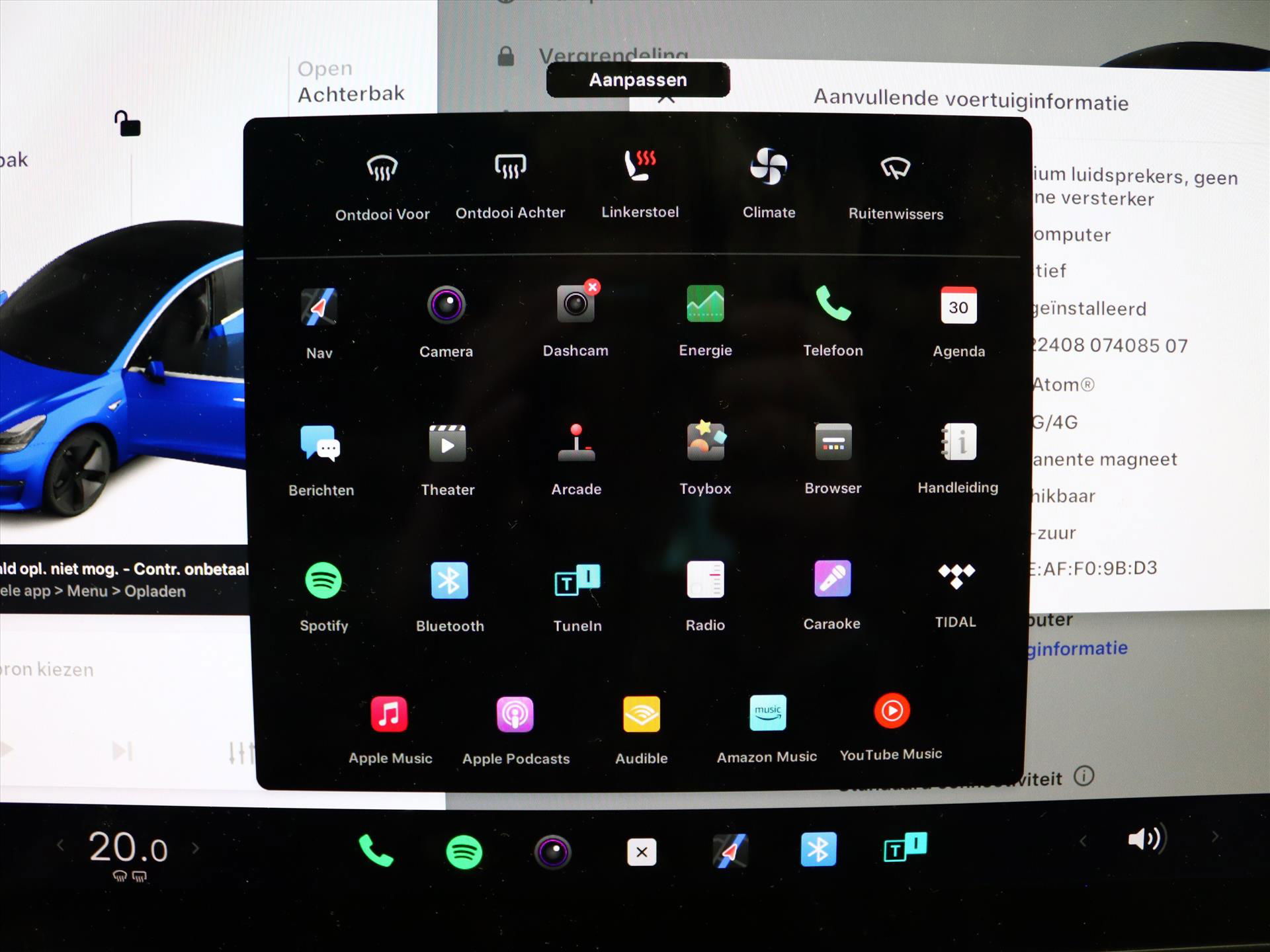Viewport: 1270px width, 952px height.
Task: Select the Vergrendeling menu item
Action: (593, 56)
